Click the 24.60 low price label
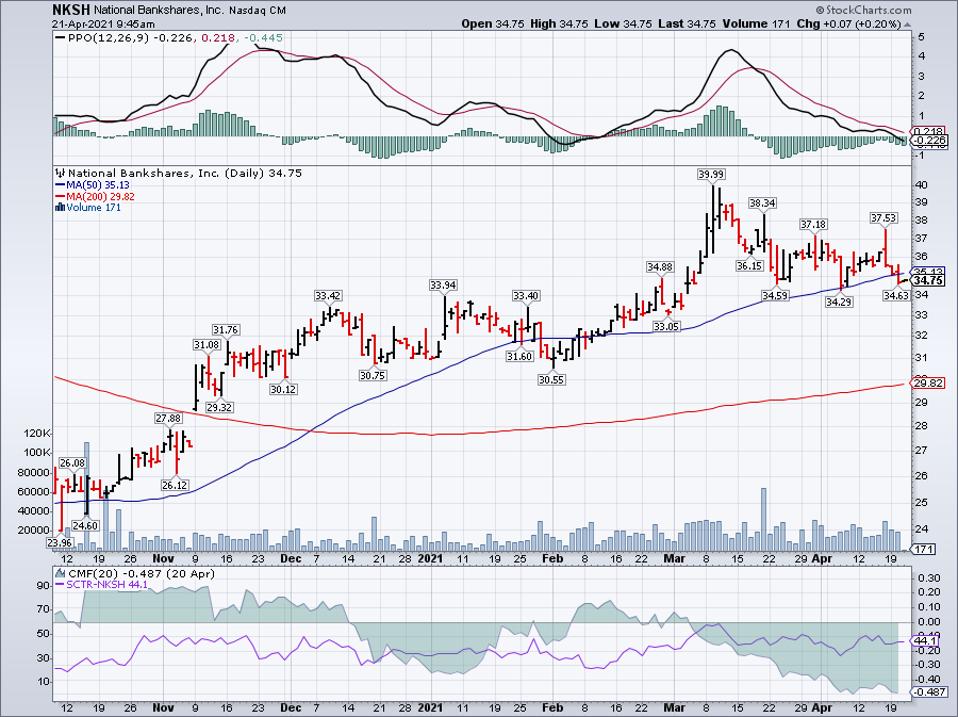Viewport: 958px width, 717px height. pyautogui.click(x=85, y=526)
